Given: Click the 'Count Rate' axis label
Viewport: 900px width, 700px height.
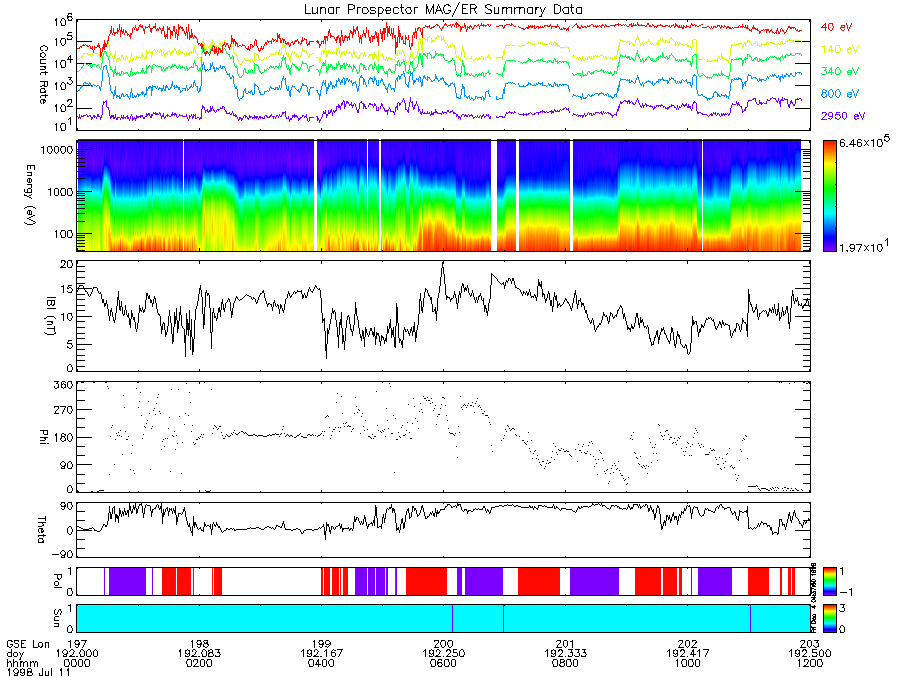Looking at the screenshot, I should tap(43, 75).
